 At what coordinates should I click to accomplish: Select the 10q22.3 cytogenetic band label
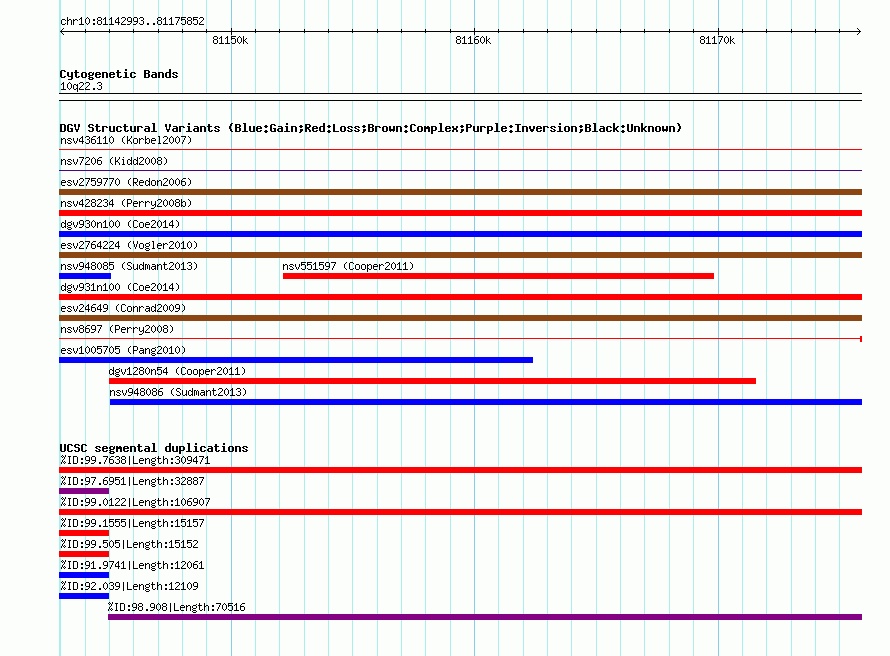pos(81,86)
